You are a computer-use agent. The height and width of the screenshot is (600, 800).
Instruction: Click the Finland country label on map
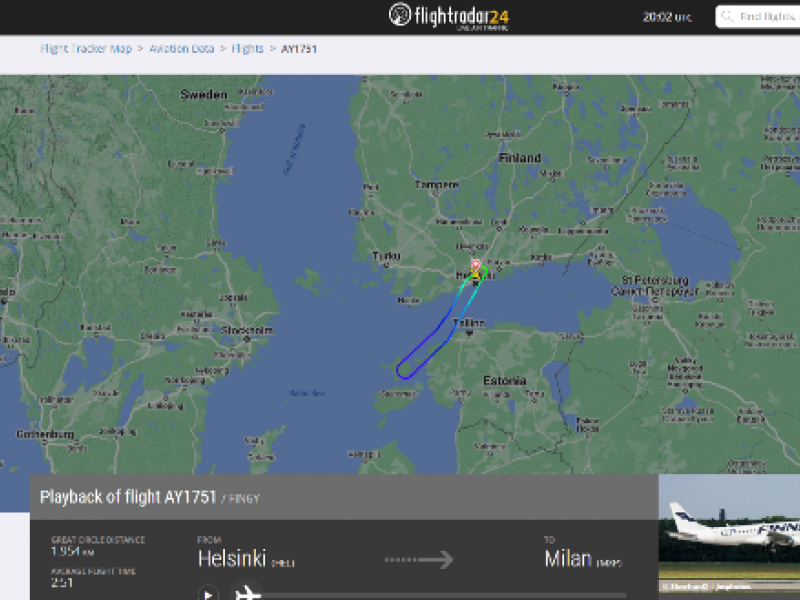[519, 158]
